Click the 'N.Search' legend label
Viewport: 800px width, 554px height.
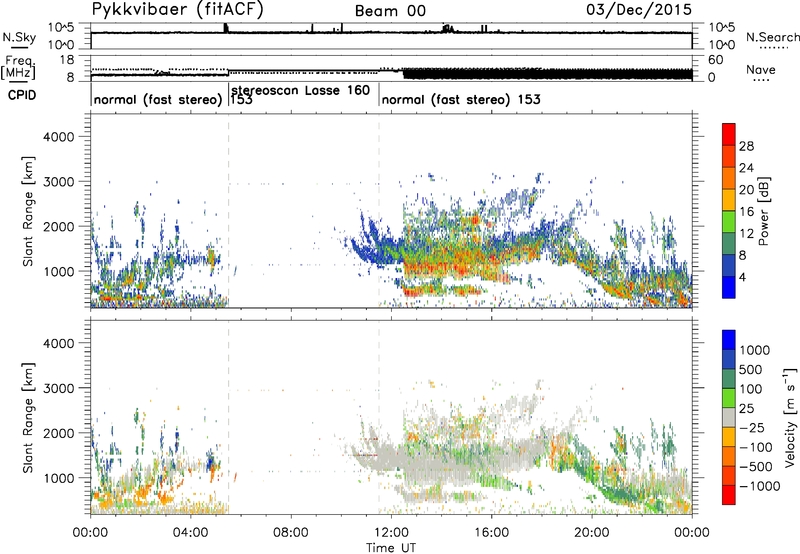pyautogui.click(x=772, y=37)
